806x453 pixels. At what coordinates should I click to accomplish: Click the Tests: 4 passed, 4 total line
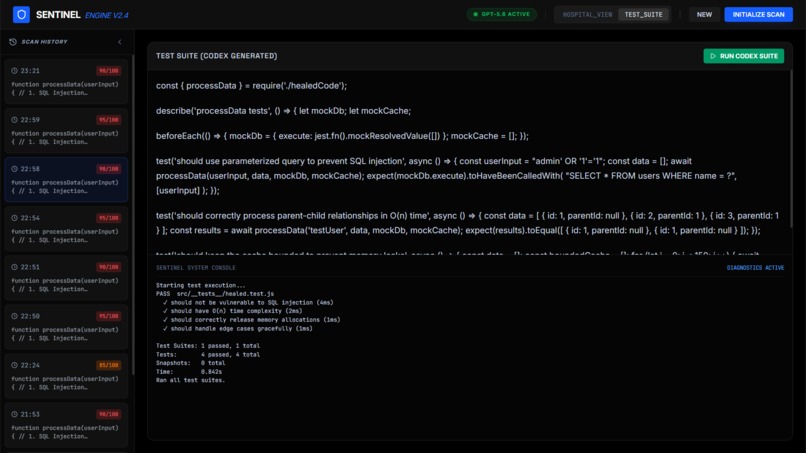pos(208,355)
